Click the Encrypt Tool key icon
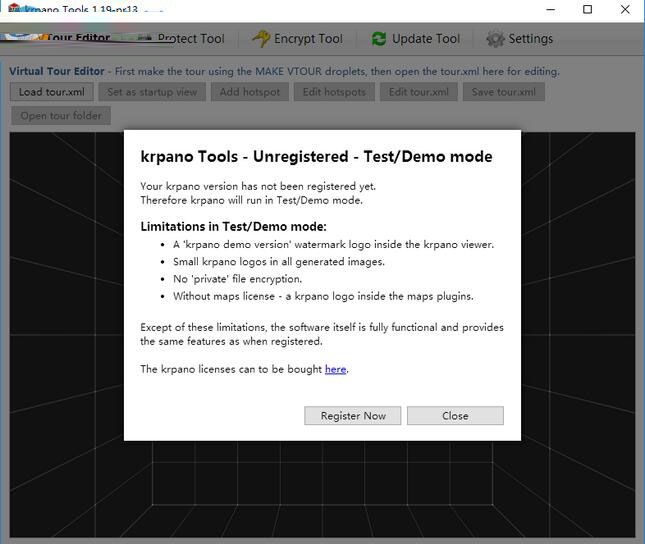This screenshot has height=544, width=645. click(x=261, y=39)
